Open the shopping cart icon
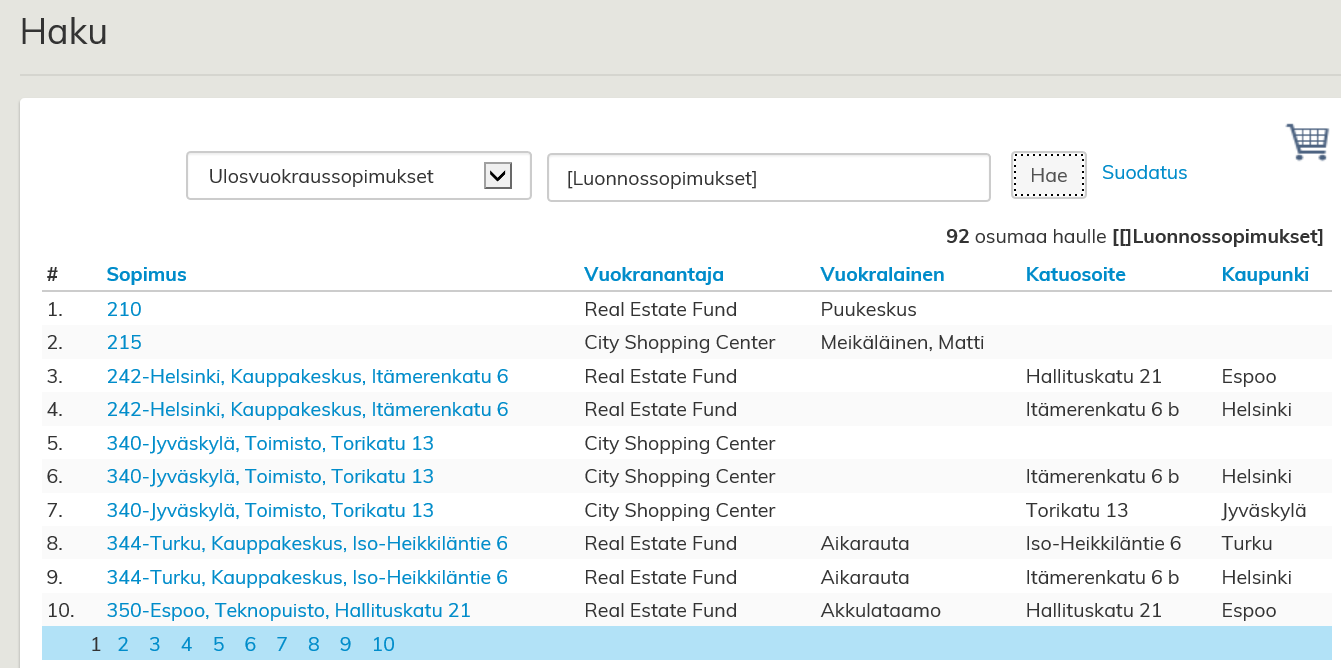 point(1307,142)
